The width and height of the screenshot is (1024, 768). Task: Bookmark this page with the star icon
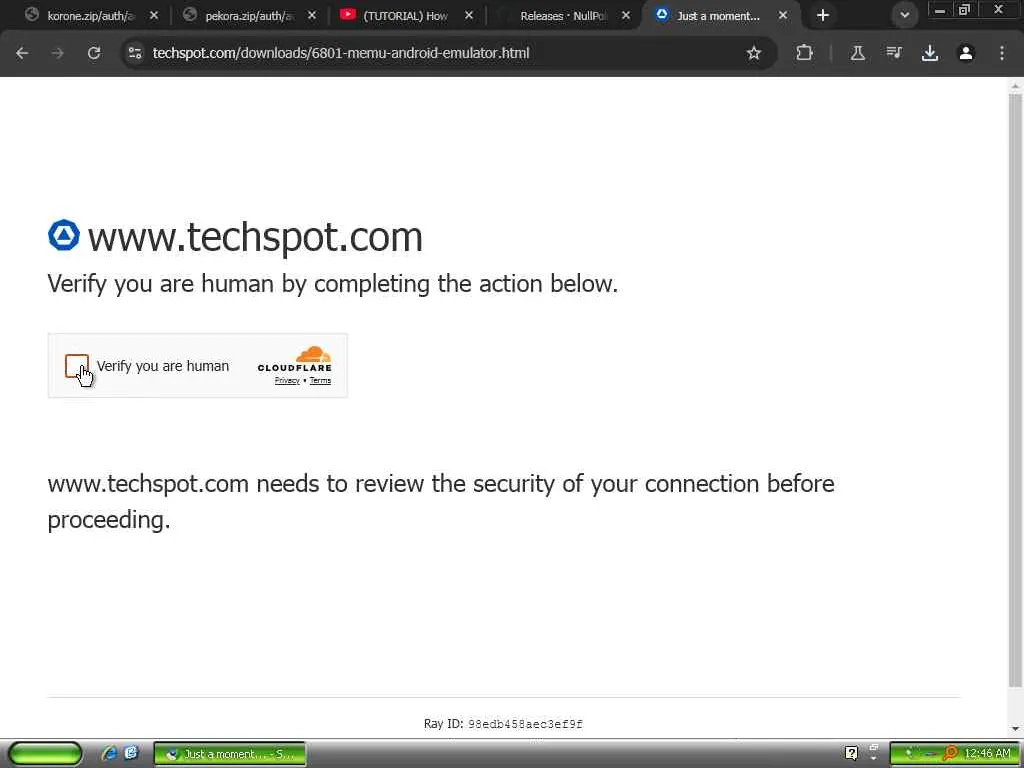coord(754,54)
